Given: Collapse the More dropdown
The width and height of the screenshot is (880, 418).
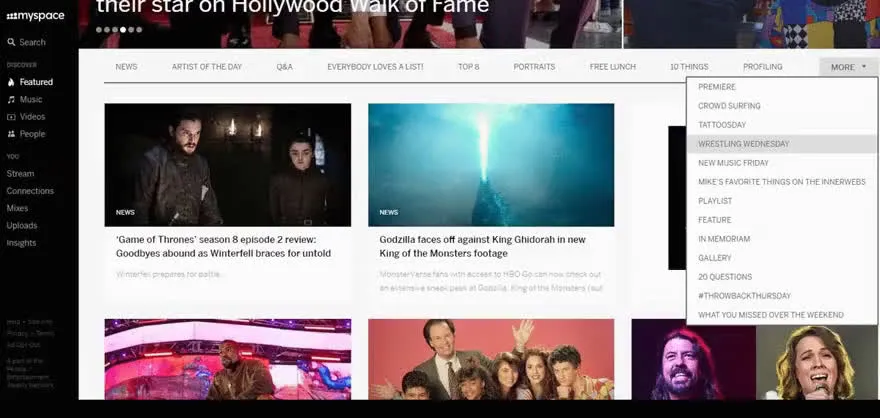Looking at the screenshot, I should coord(848,67).
